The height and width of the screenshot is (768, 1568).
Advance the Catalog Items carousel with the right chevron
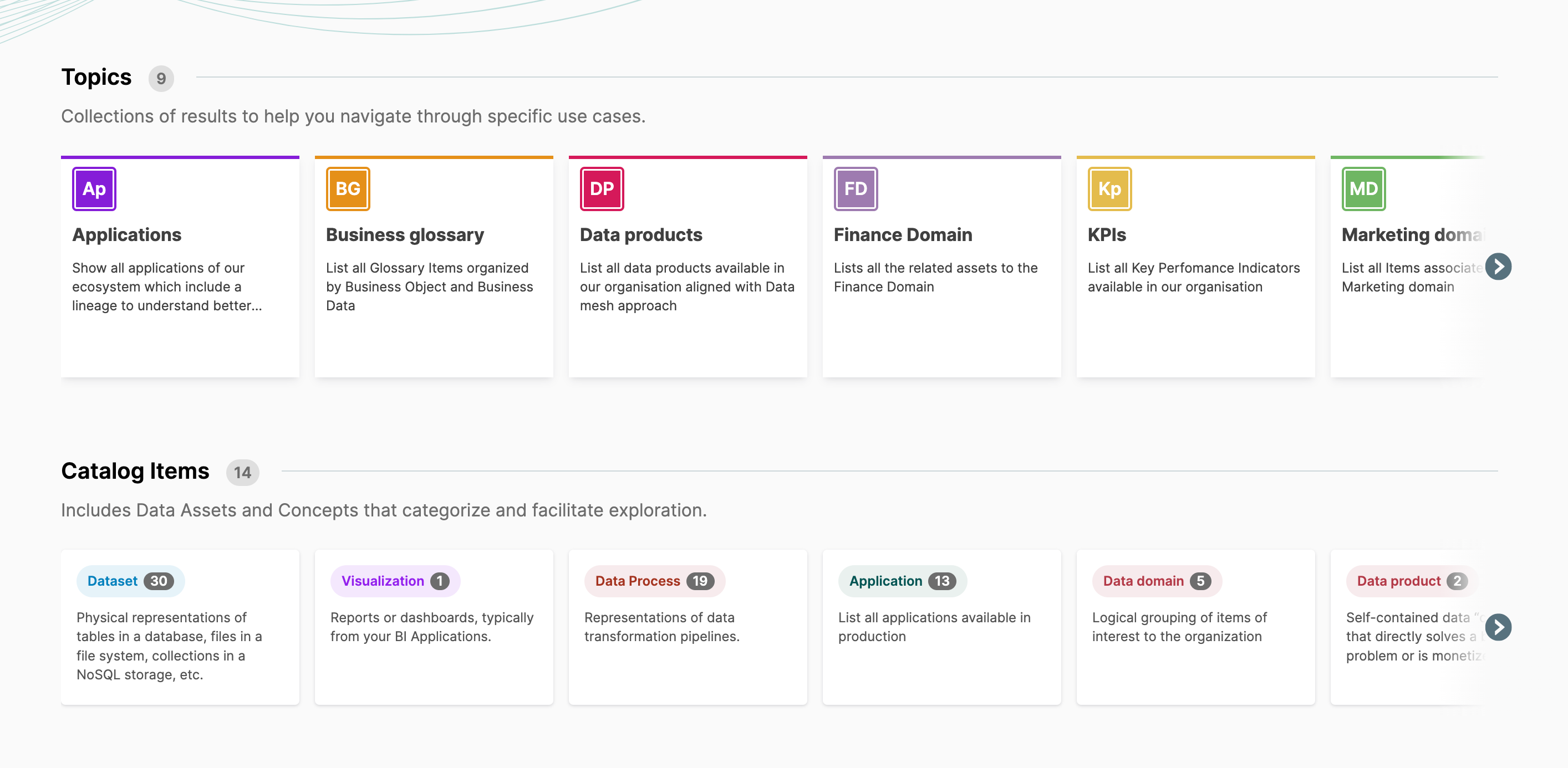click(1499, 626)
